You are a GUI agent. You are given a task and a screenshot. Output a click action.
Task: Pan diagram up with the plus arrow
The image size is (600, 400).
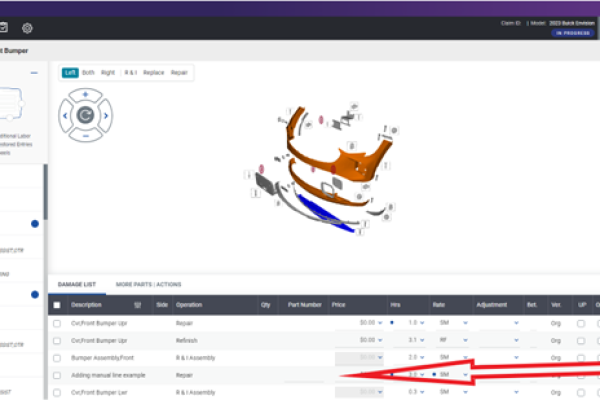[x=85, y=95]
